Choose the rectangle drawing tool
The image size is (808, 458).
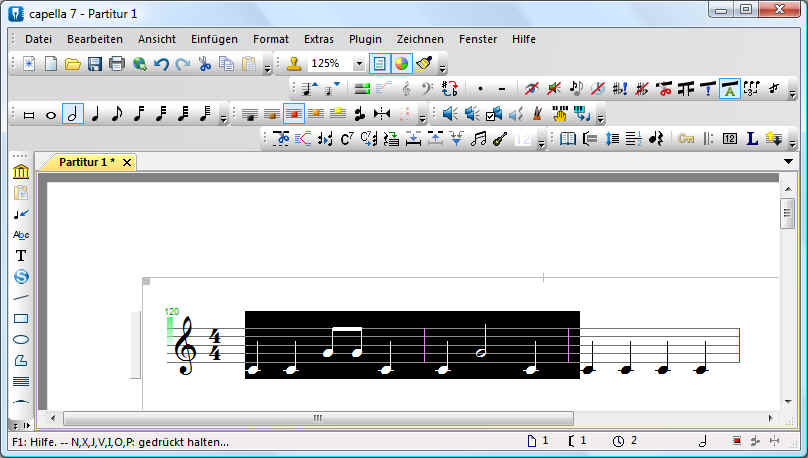pos(20,319)
